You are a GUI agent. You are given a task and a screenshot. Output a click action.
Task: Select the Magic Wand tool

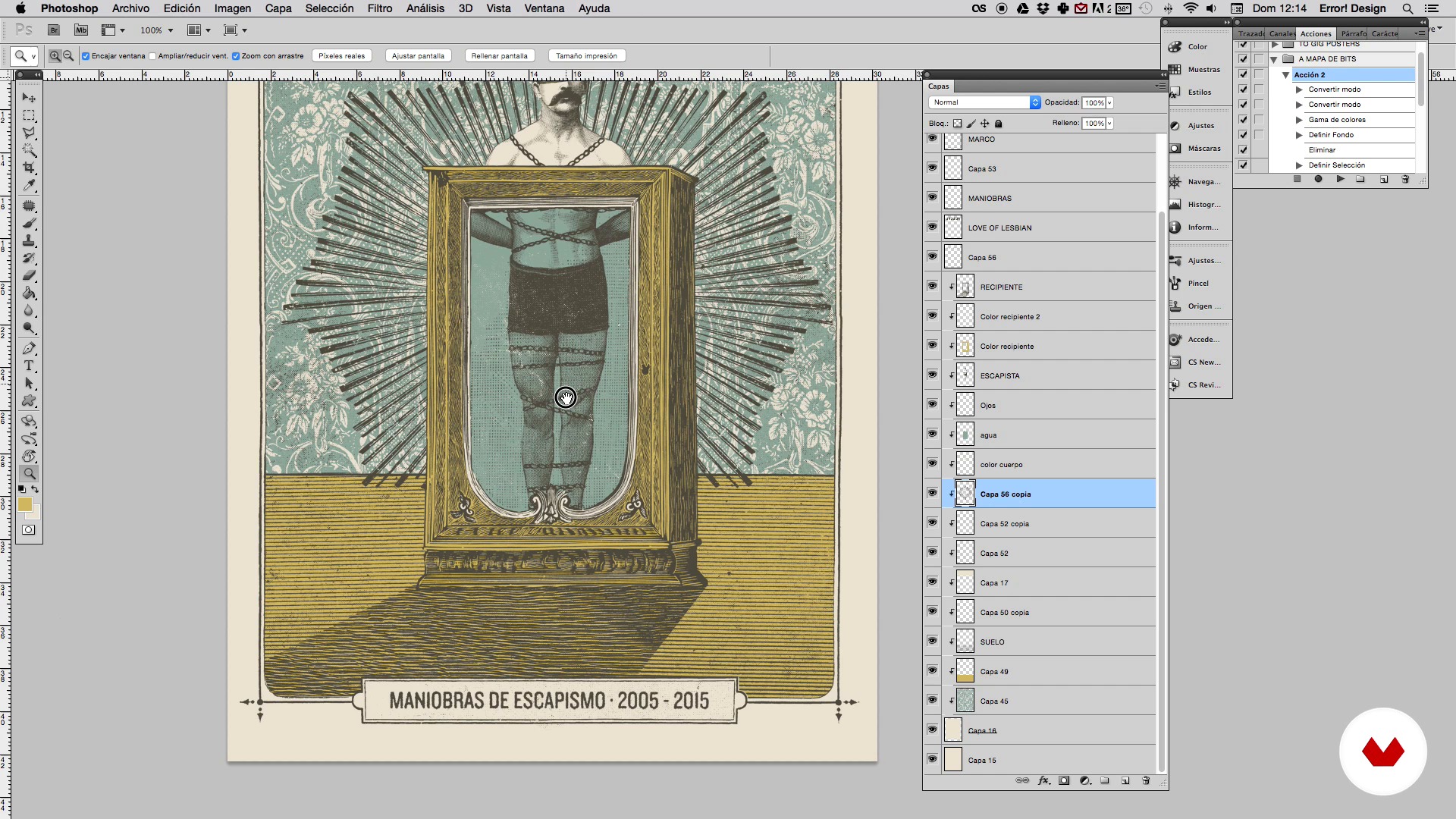29,150
